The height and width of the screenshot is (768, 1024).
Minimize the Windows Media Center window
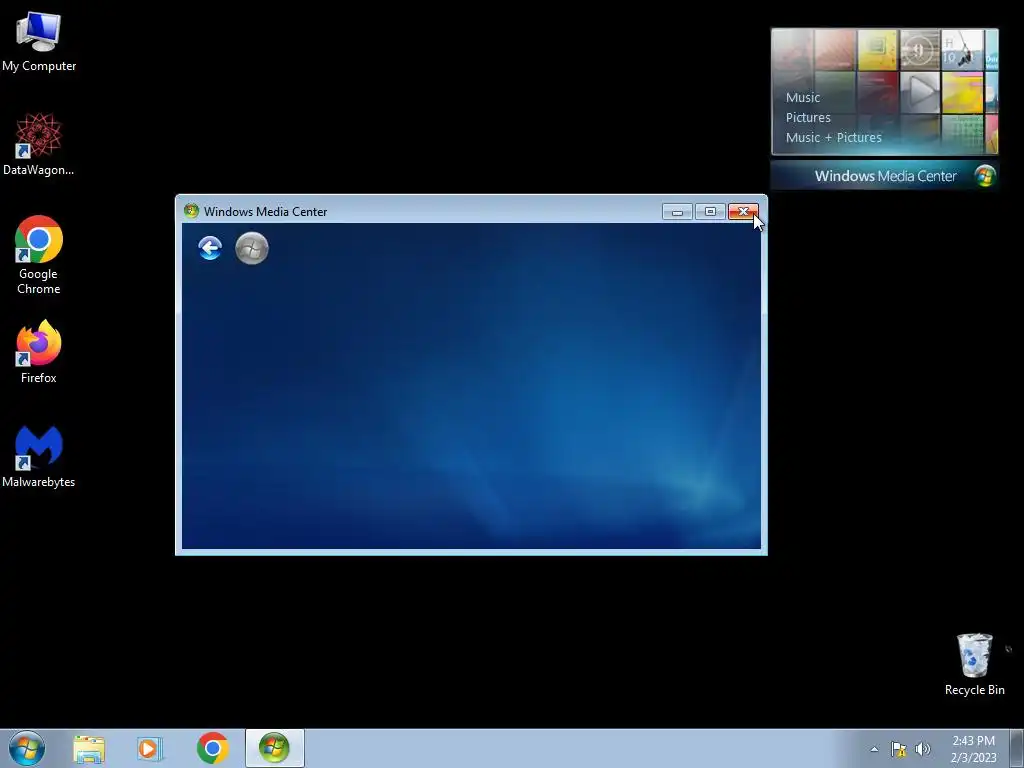tap(677, 212)
